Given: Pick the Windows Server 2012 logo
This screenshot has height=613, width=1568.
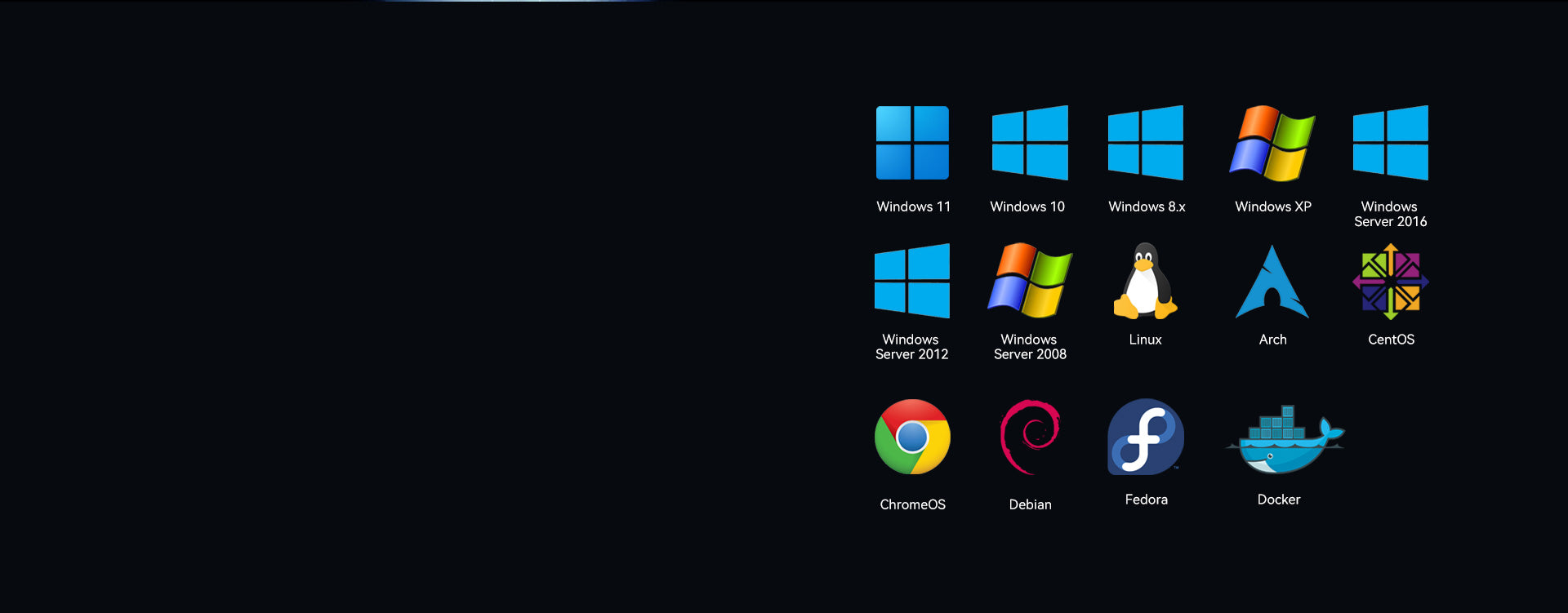Looking at the screenshot, I should 911,281.
